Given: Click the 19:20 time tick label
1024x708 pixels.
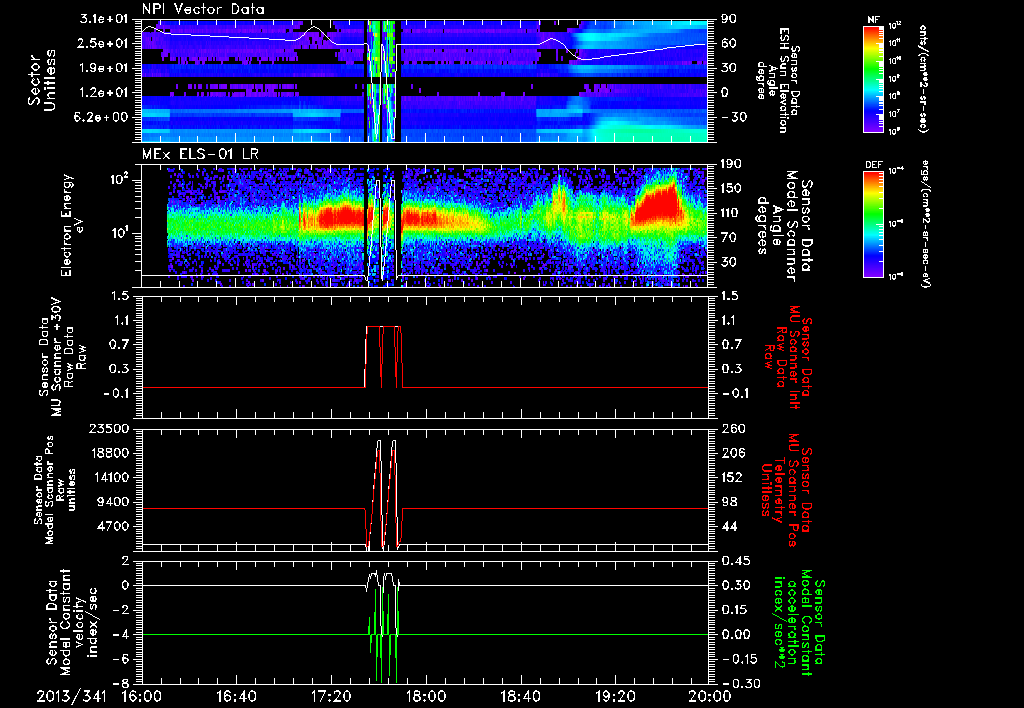Looking at the screenshot, I should tap(615, 696).
